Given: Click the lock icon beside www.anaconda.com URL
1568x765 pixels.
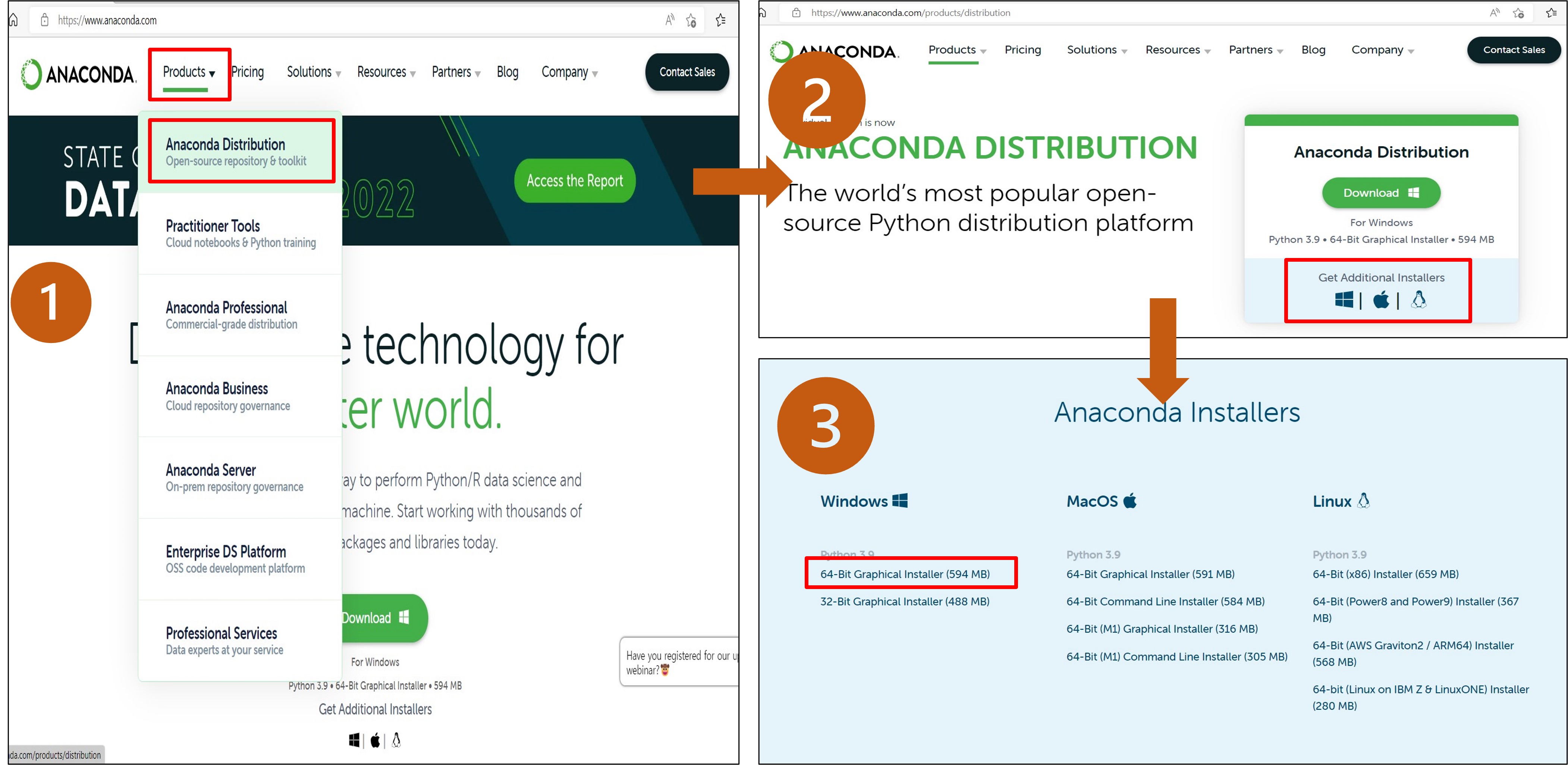Looking at the screenshot, I should point(44,20).
